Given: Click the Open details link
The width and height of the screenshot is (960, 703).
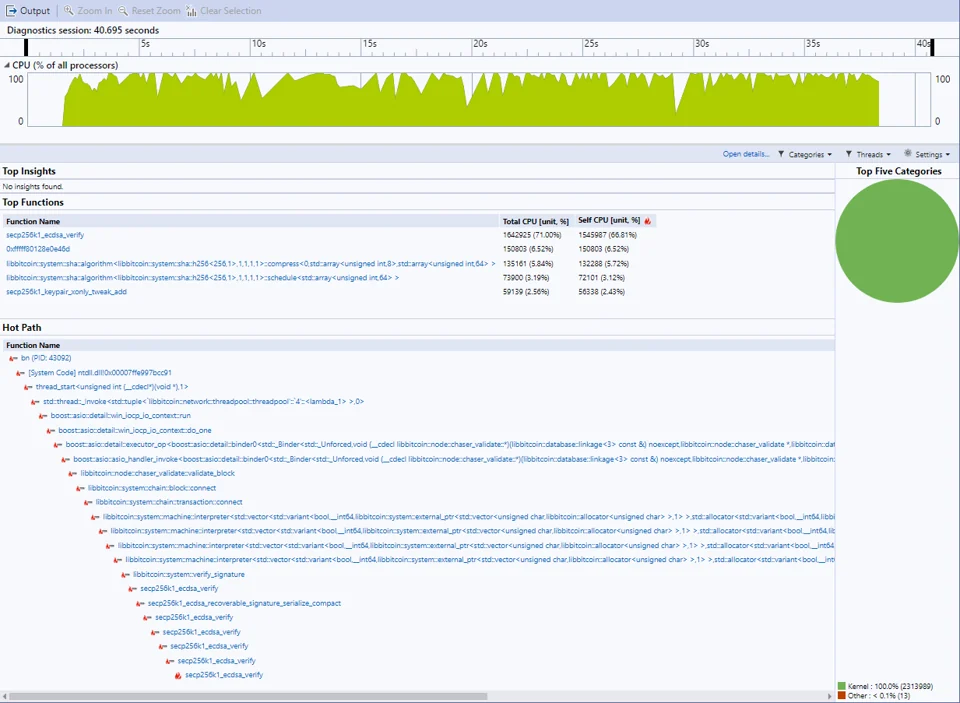Looking at the screenshot, I should 746,154.
